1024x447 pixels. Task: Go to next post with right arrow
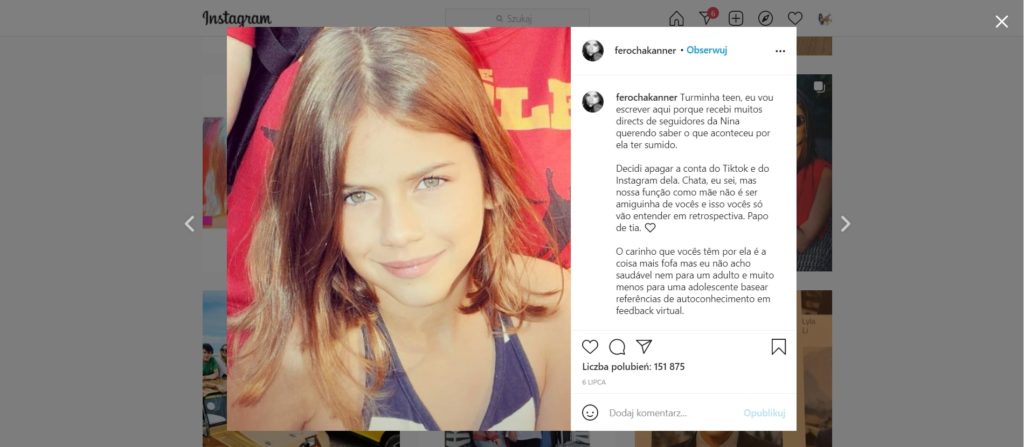point(845,224)
